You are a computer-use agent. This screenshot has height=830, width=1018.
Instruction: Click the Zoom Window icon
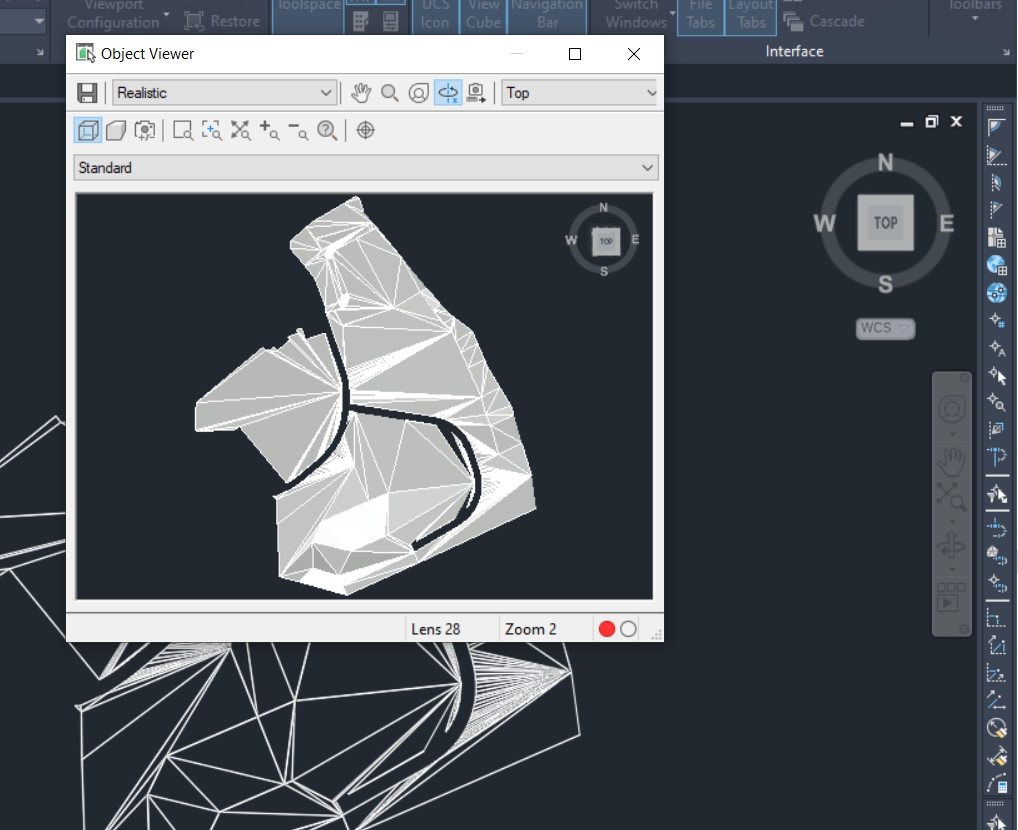[x=183, y=130]
